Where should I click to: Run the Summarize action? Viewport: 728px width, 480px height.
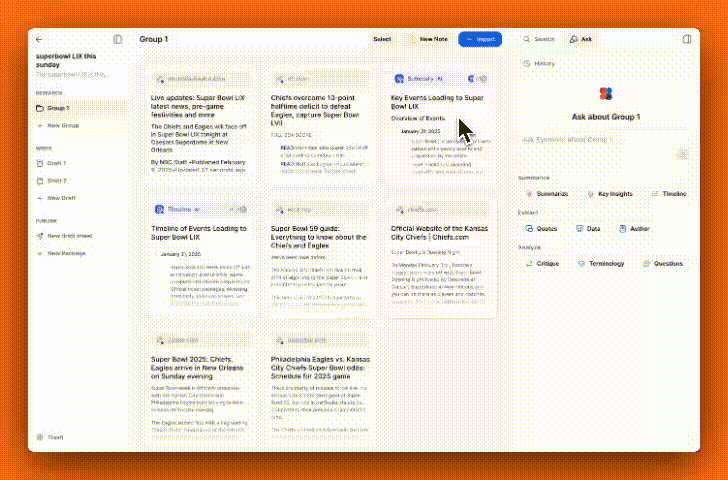pos(547,194)
